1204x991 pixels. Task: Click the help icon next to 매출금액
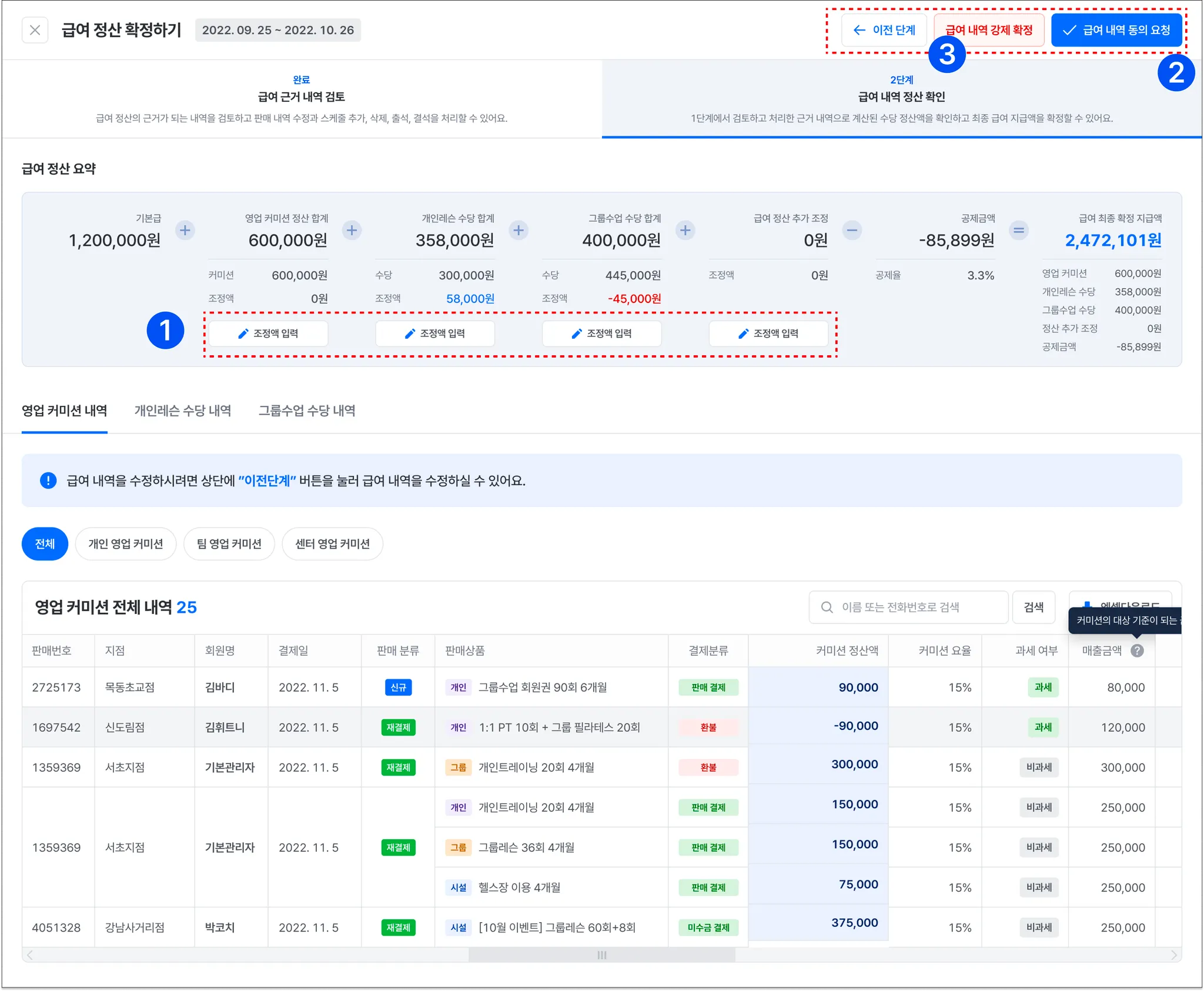(x=1137, y=650)
